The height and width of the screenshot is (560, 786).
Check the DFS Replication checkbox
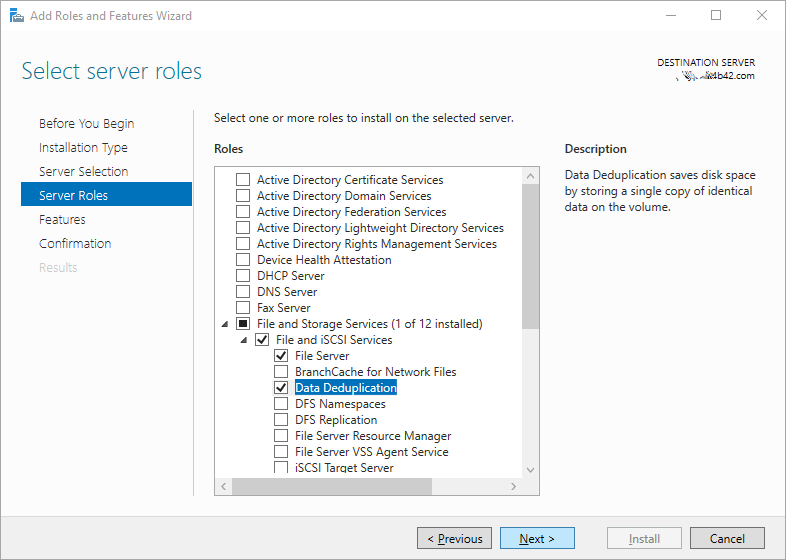pos(281,420)
